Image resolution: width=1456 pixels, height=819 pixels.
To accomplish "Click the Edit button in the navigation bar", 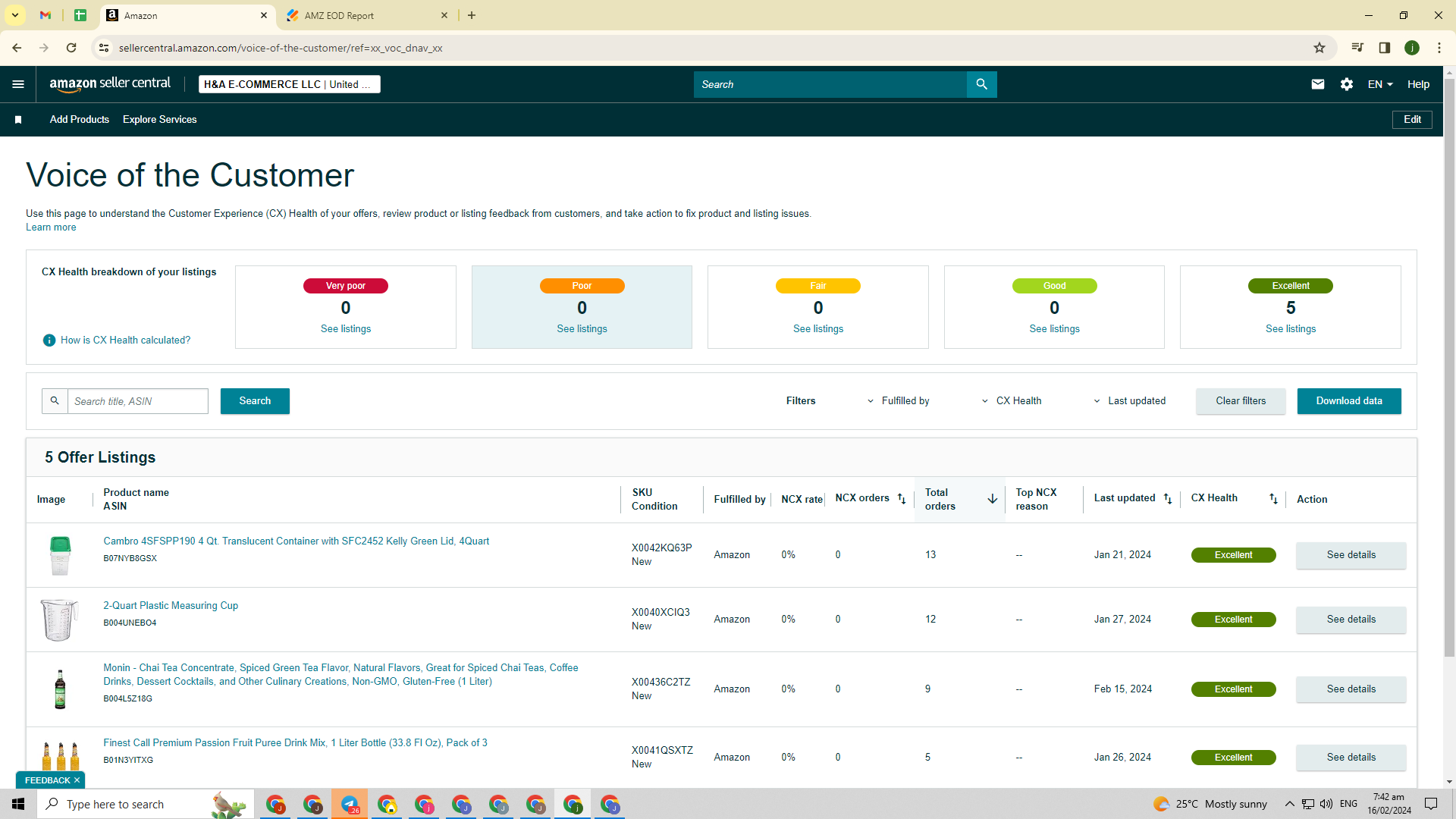I will [1412, 120].
